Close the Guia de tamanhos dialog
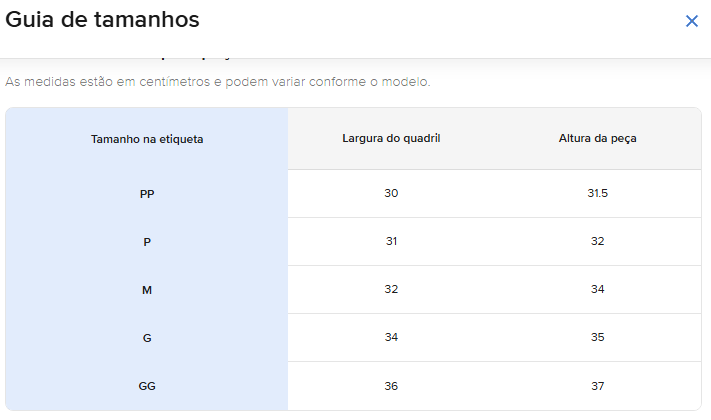The image size is (711, 420). tap(691, 20)
